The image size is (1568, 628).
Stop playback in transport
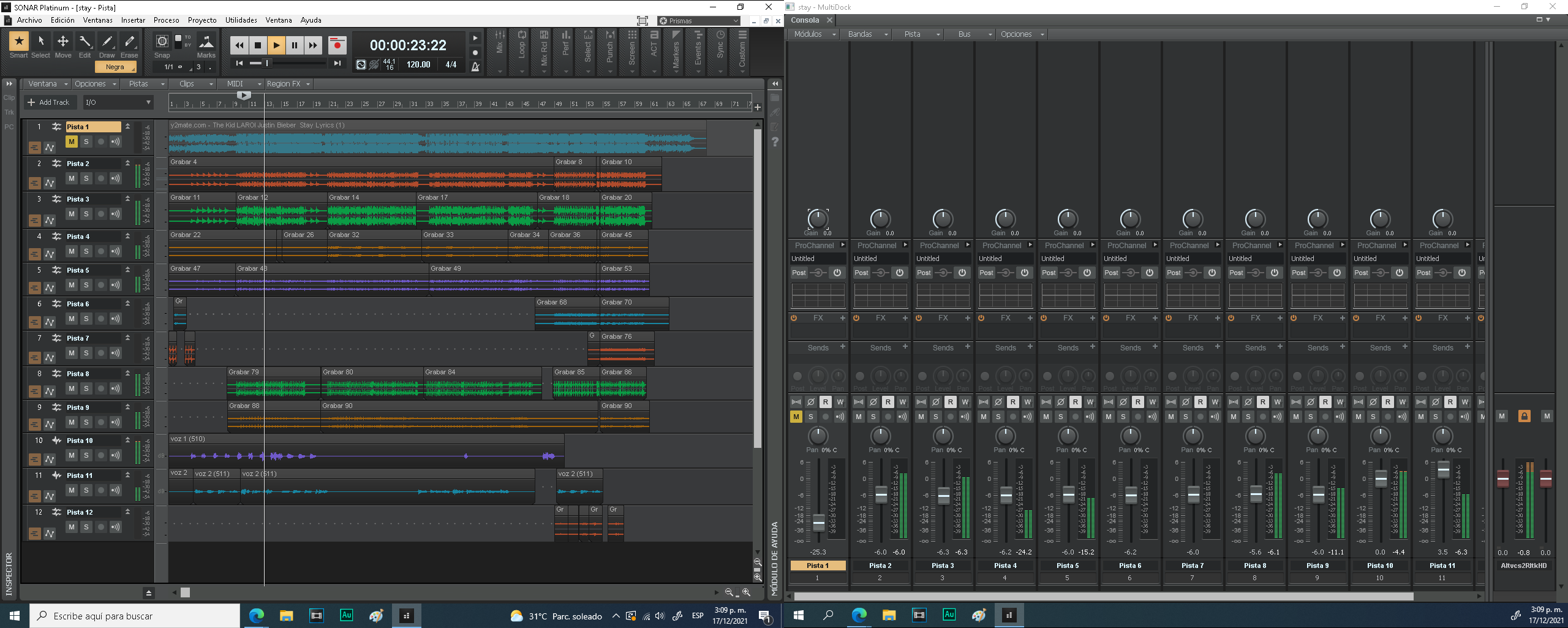point(258,45)
